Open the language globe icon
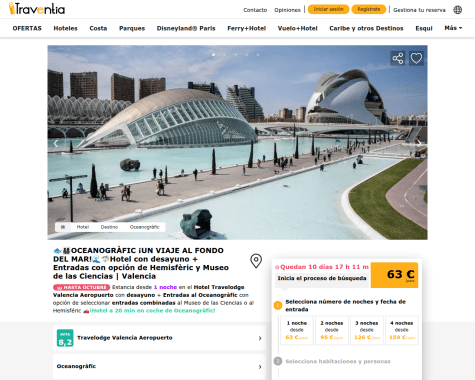The image size is (475, 380). (458, 10)
